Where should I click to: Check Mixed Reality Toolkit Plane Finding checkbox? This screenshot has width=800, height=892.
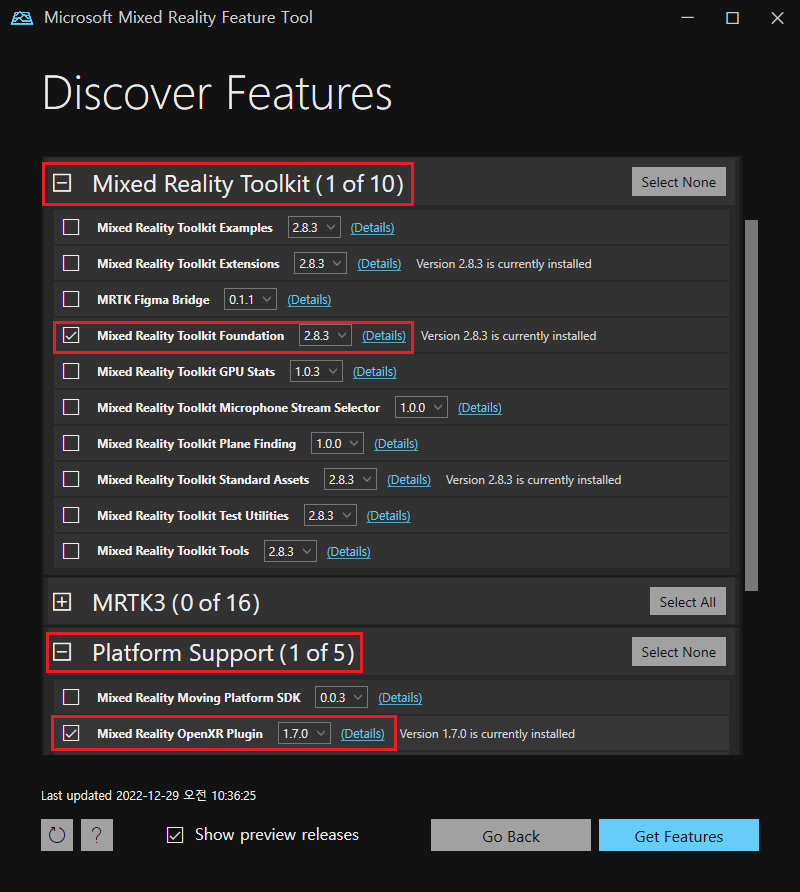(71, 443)
